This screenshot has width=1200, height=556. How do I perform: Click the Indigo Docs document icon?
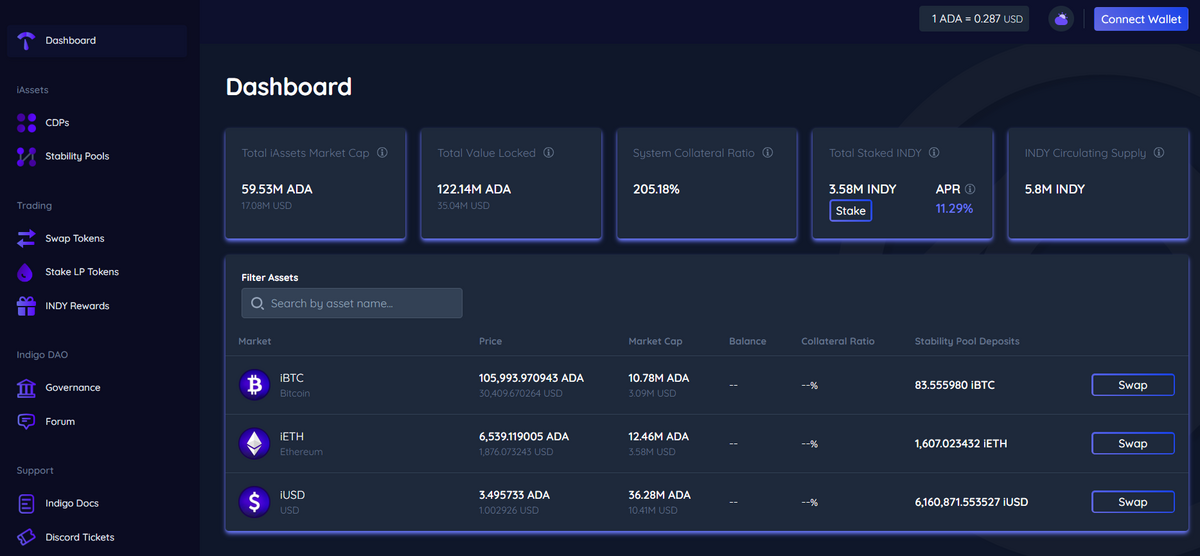(27, 503)
